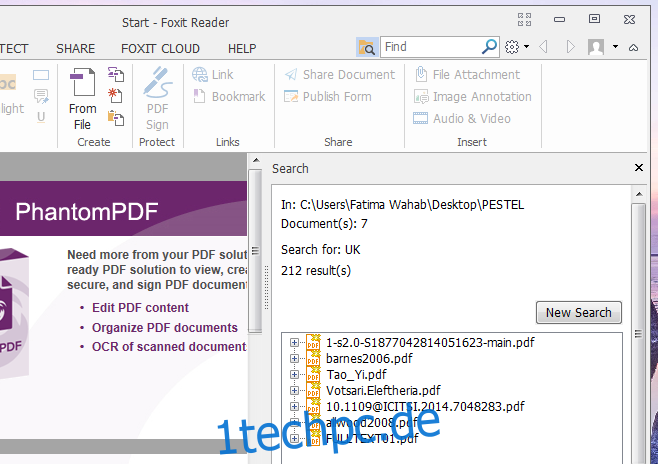Expand results for barnes2006.pdf

point(294,358)
